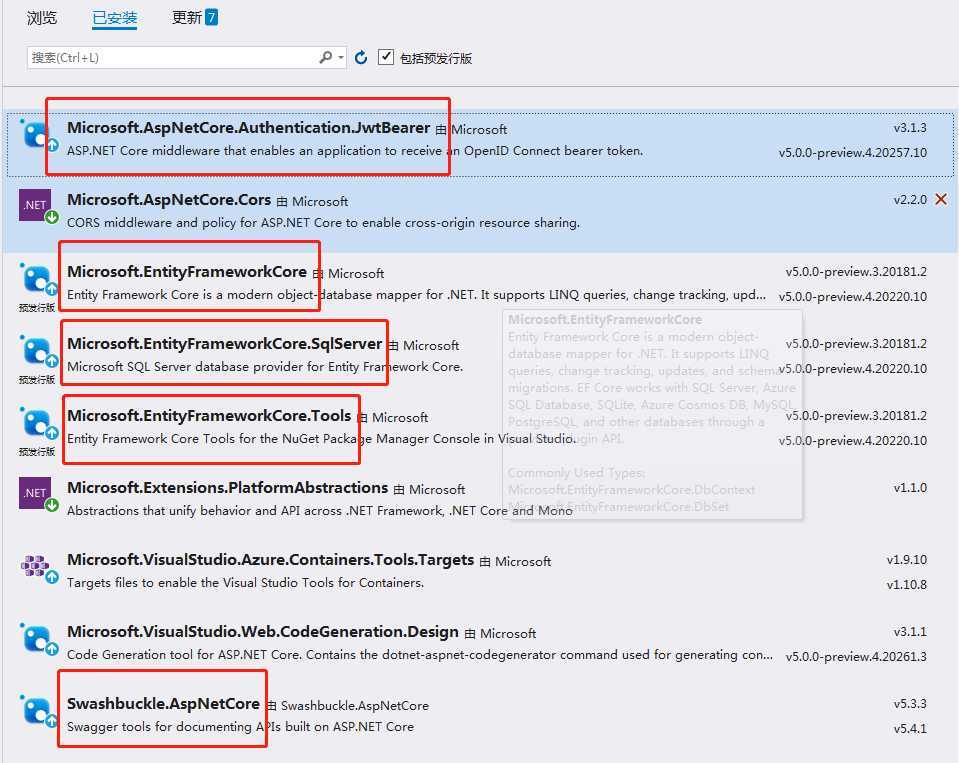This screenshot has height=763, width=959.
Task: Select Microsoft.AspNetCore.Cors package name
Action: pyautogui.click(x=169, y=200)
